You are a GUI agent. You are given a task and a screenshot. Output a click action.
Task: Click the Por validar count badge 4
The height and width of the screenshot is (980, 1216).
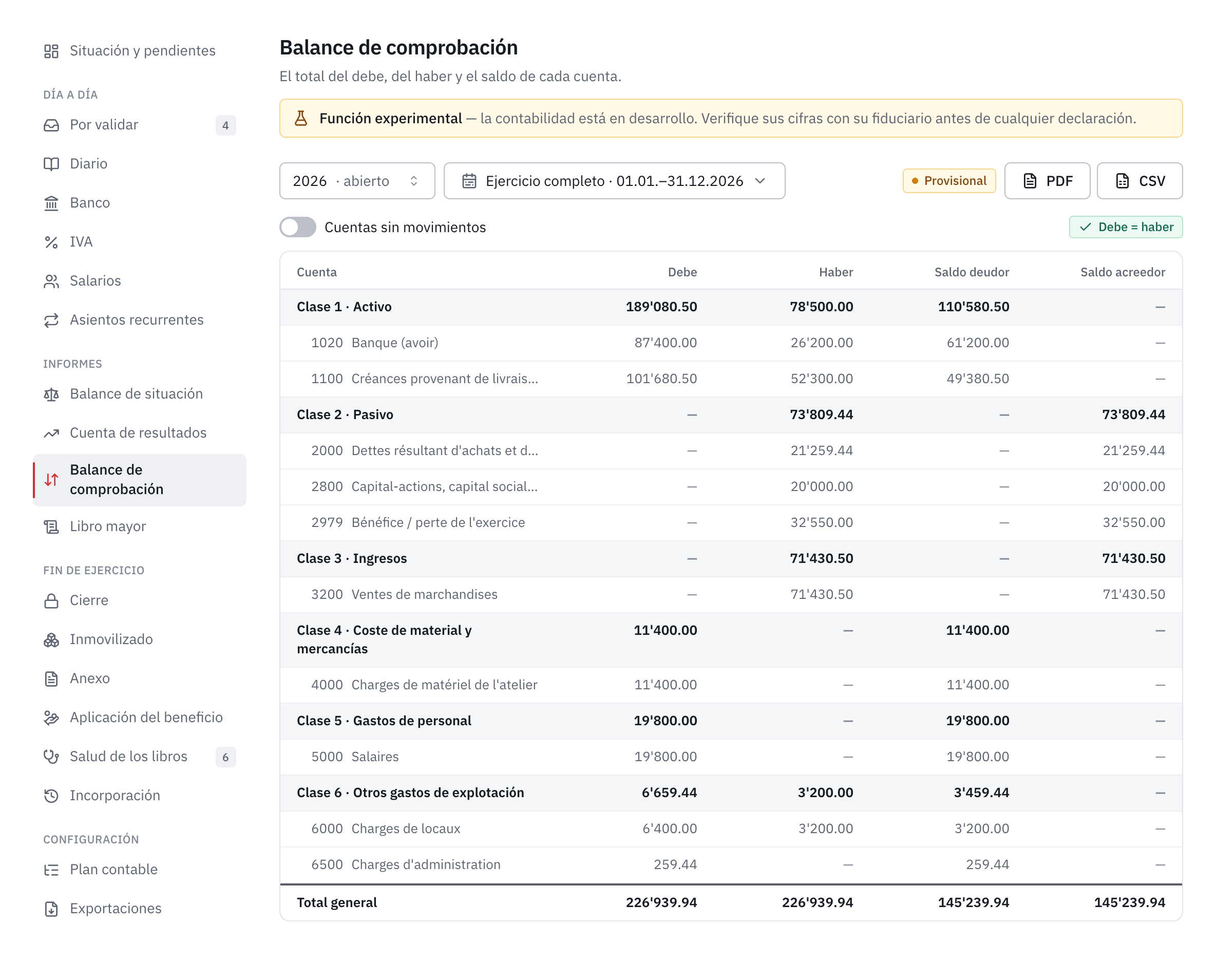pos(225,125)
